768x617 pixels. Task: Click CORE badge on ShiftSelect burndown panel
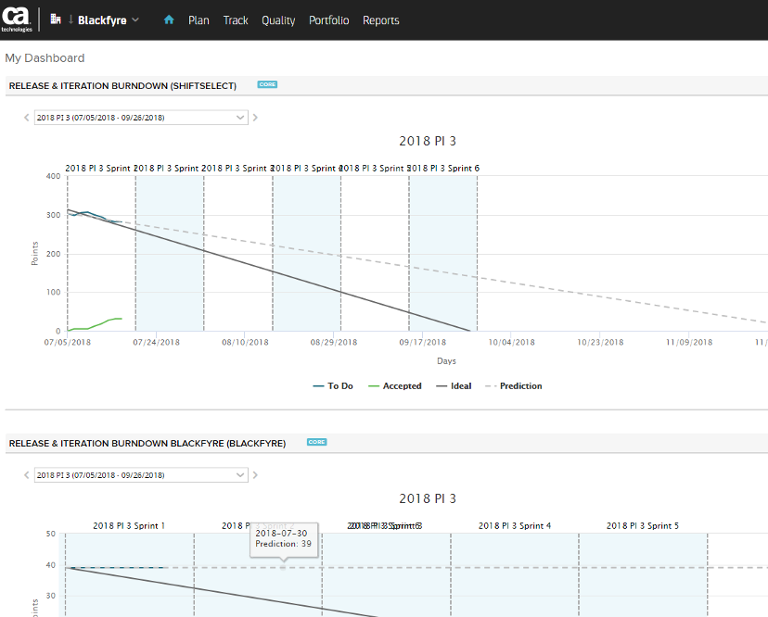[267, 84]
